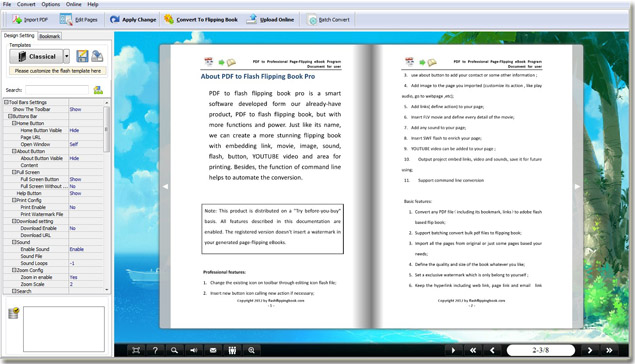Collapse the Home Button group
635x364 pixels.
[x=14, y=123]
